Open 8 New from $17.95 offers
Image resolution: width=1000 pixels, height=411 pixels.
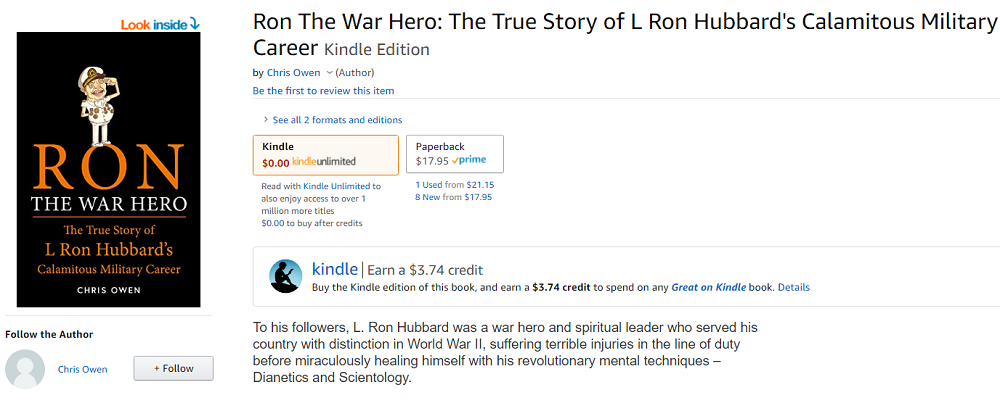click(453, 197)
